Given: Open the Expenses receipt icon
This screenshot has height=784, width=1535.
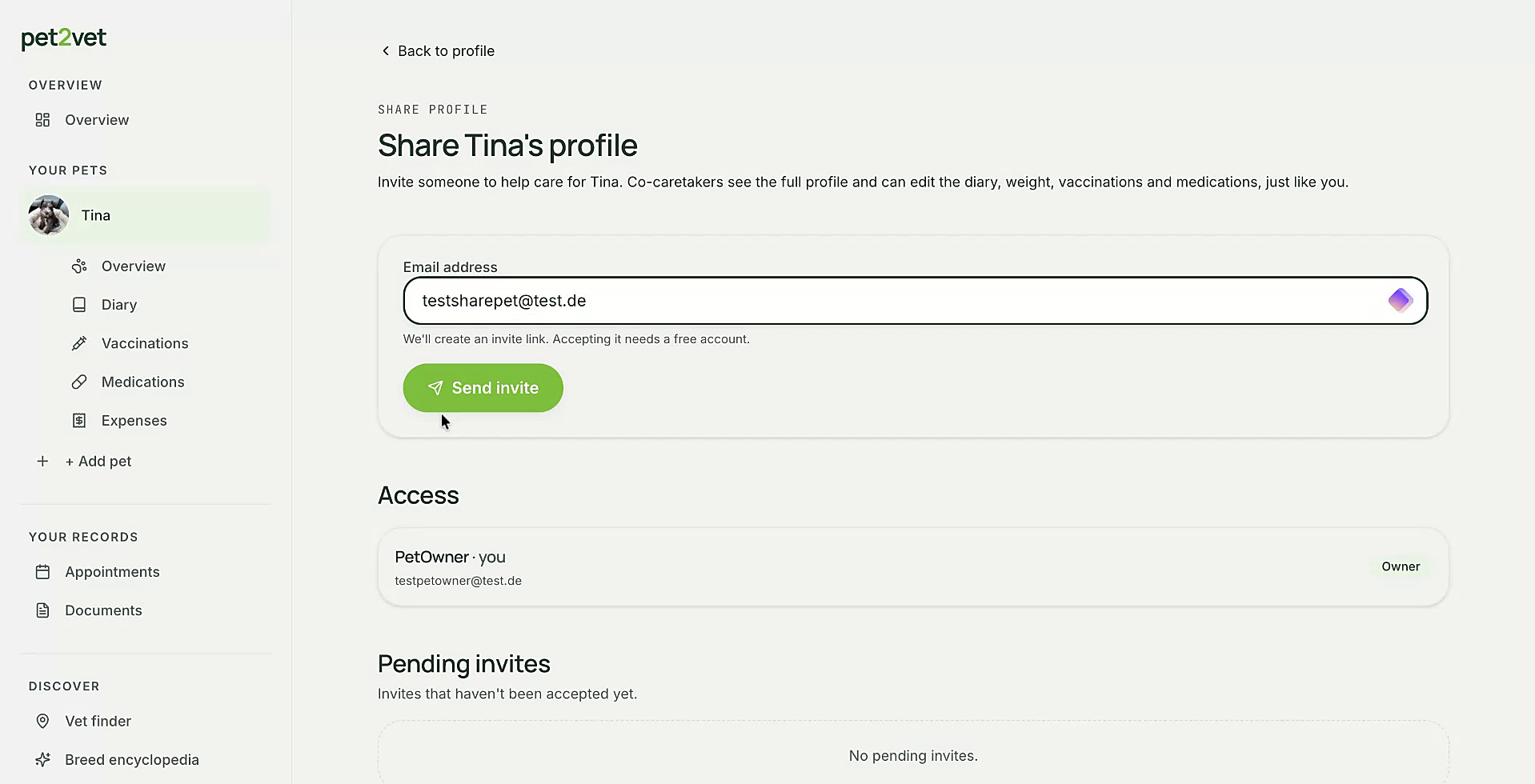Looking at the screenshot, I should [x=79, y=421].
